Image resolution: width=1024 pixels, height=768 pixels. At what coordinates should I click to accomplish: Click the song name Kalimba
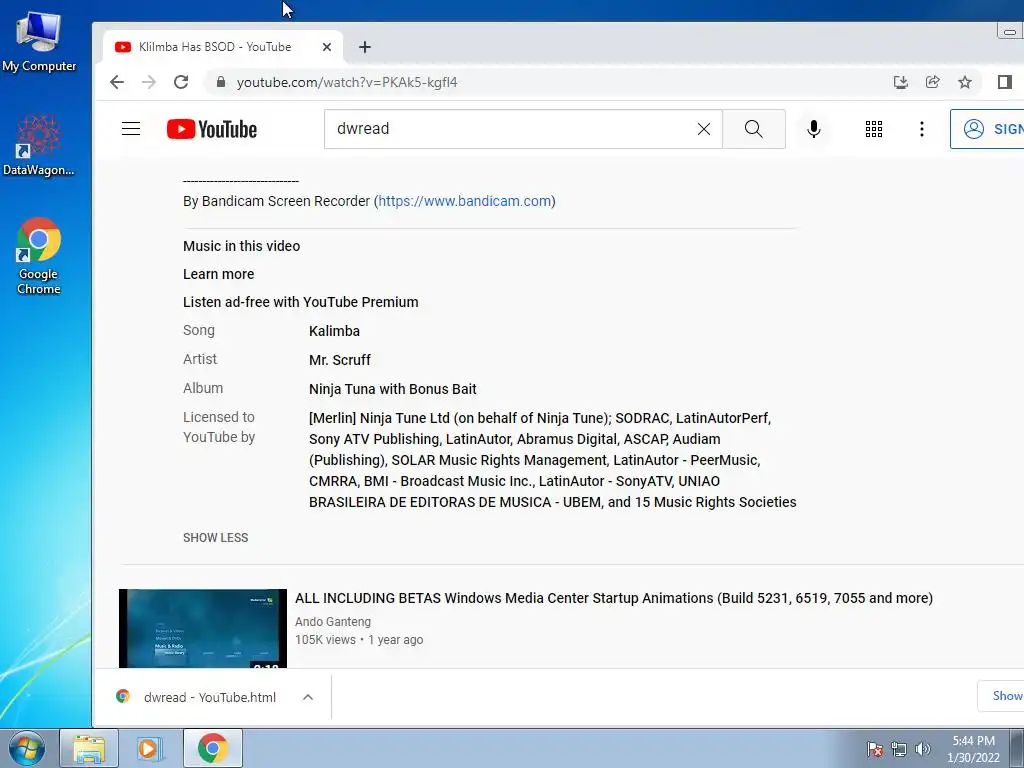tap(334, 331)
